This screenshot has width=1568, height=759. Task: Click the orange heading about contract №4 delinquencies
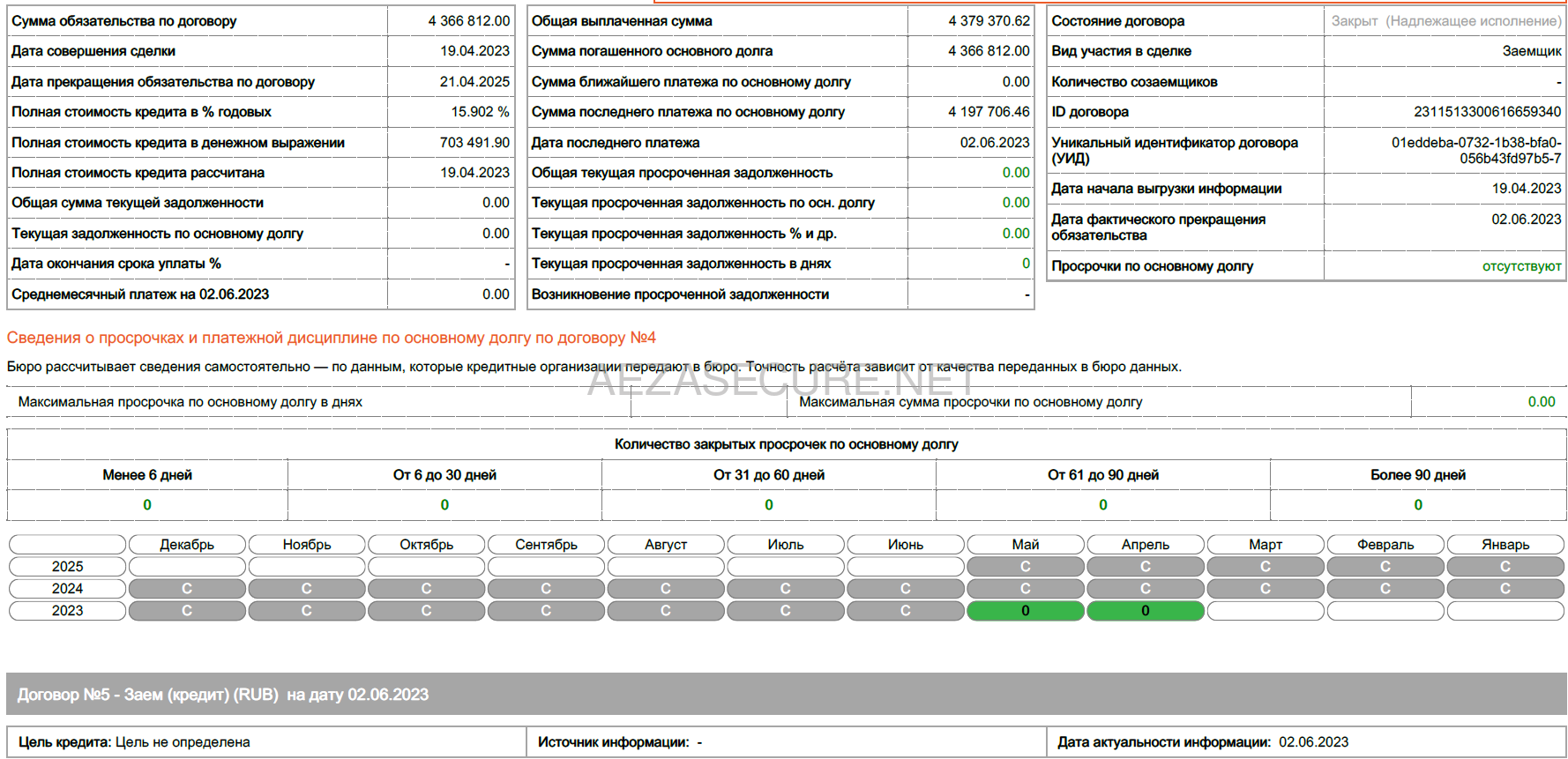click(332, 338)
